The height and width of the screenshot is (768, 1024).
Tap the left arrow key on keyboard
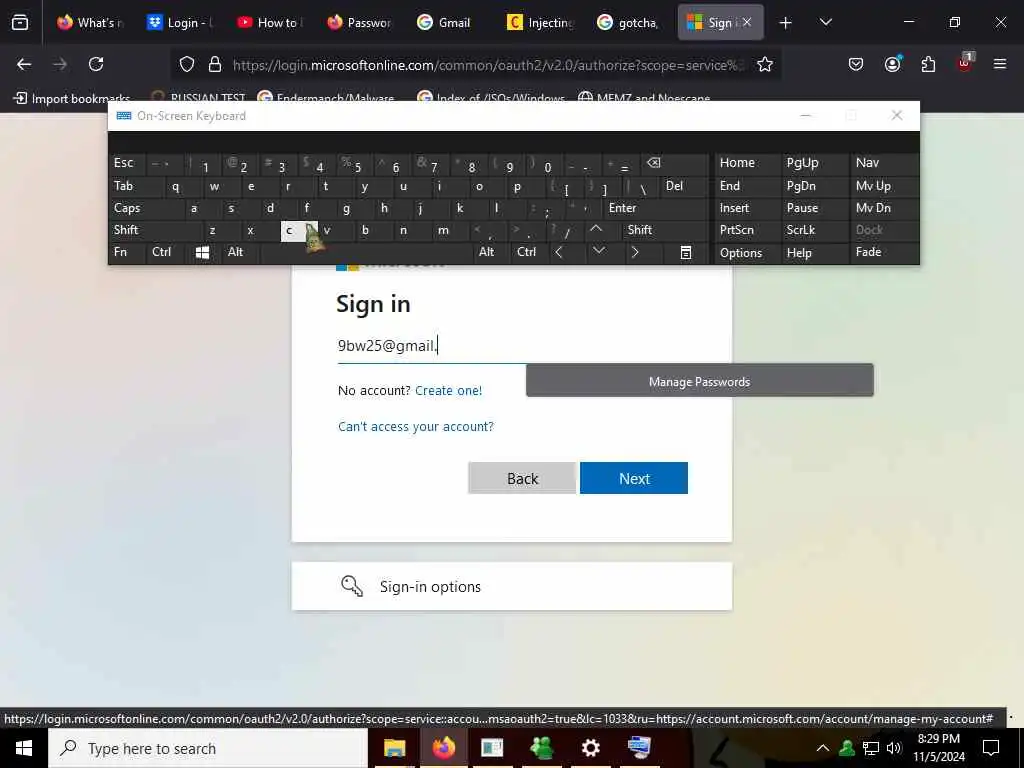(559, 252)
